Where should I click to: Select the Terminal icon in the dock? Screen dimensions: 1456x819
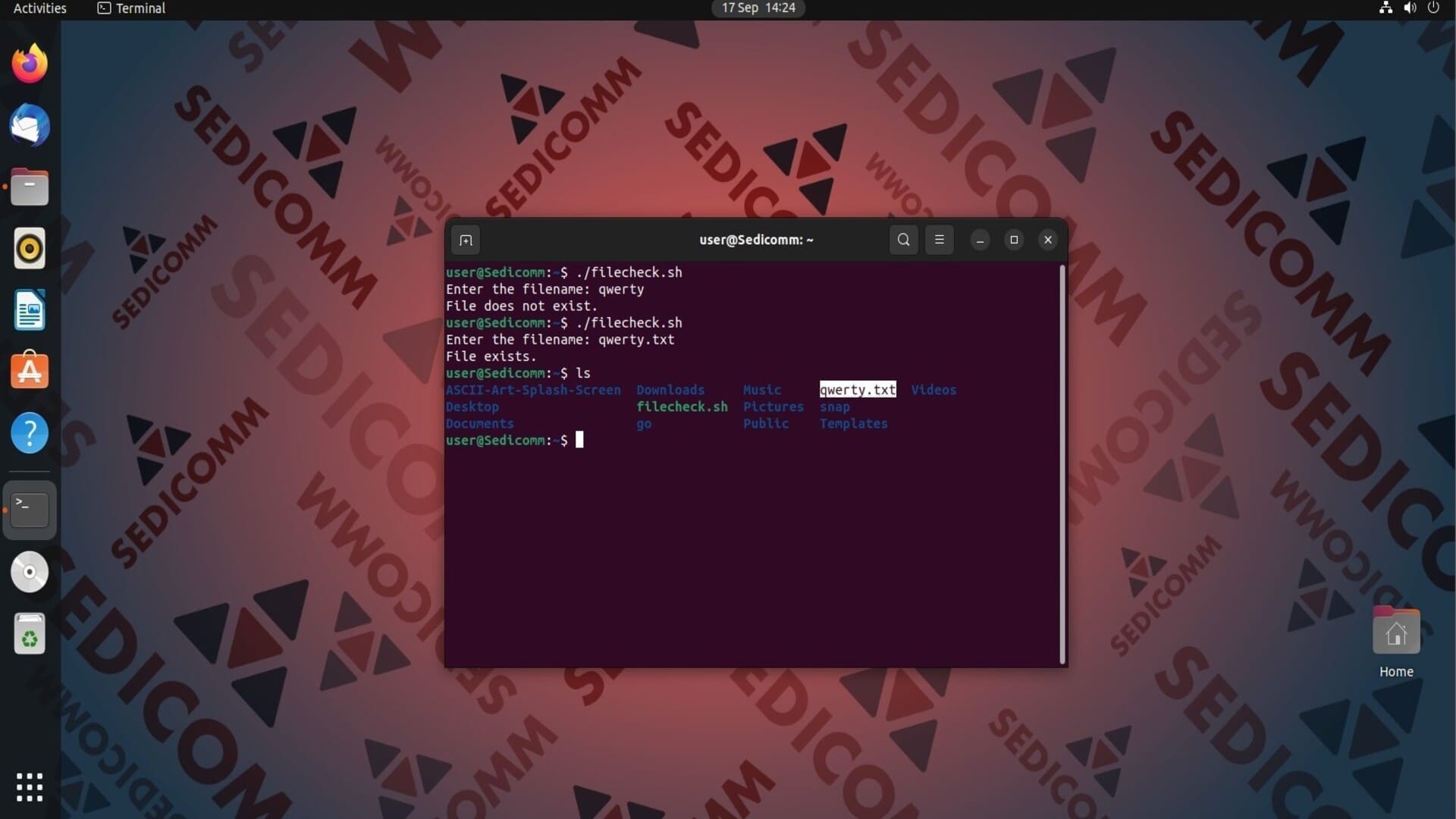[30, 510]
